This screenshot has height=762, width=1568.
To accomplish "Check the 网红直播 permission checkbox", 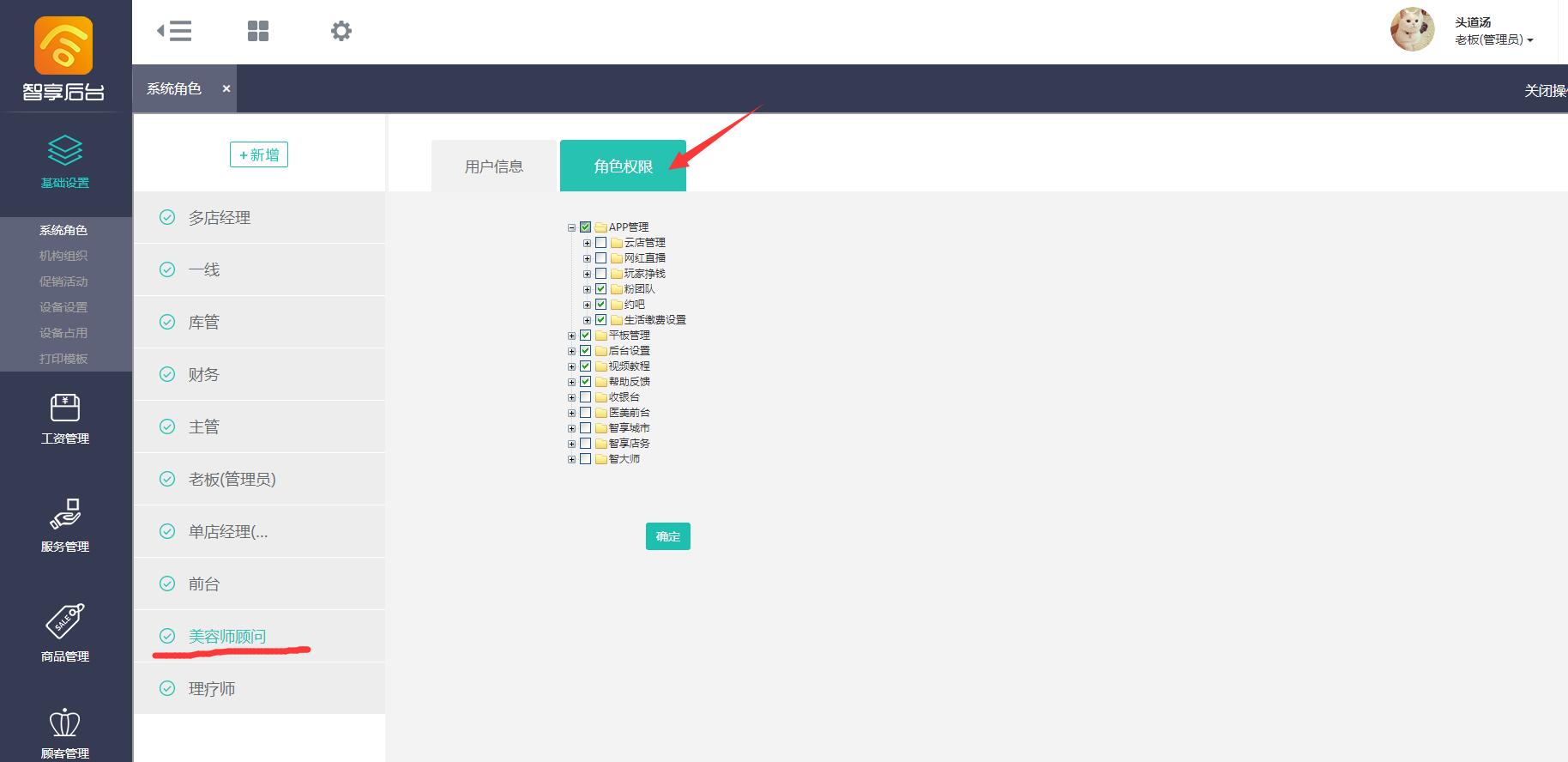I will click(x=601, y=258).
